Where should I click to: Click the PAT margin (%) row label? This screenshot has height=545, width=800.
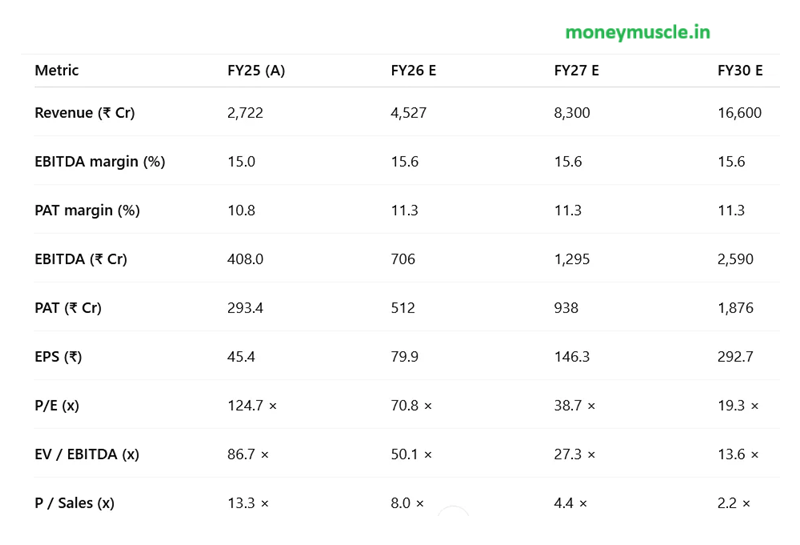tap(87, 210)
